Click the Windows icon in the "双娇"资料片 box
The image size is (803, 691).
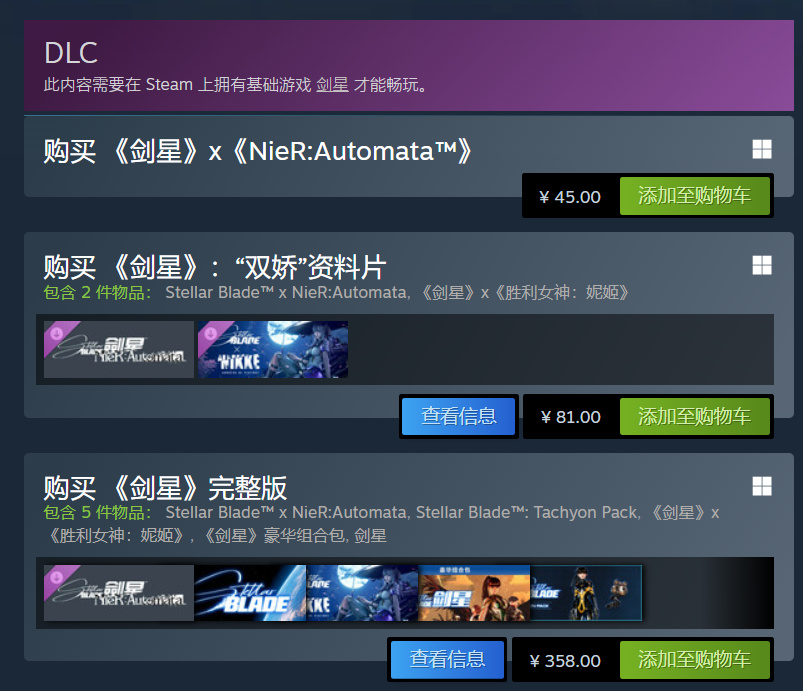click(x=762, y=265)
